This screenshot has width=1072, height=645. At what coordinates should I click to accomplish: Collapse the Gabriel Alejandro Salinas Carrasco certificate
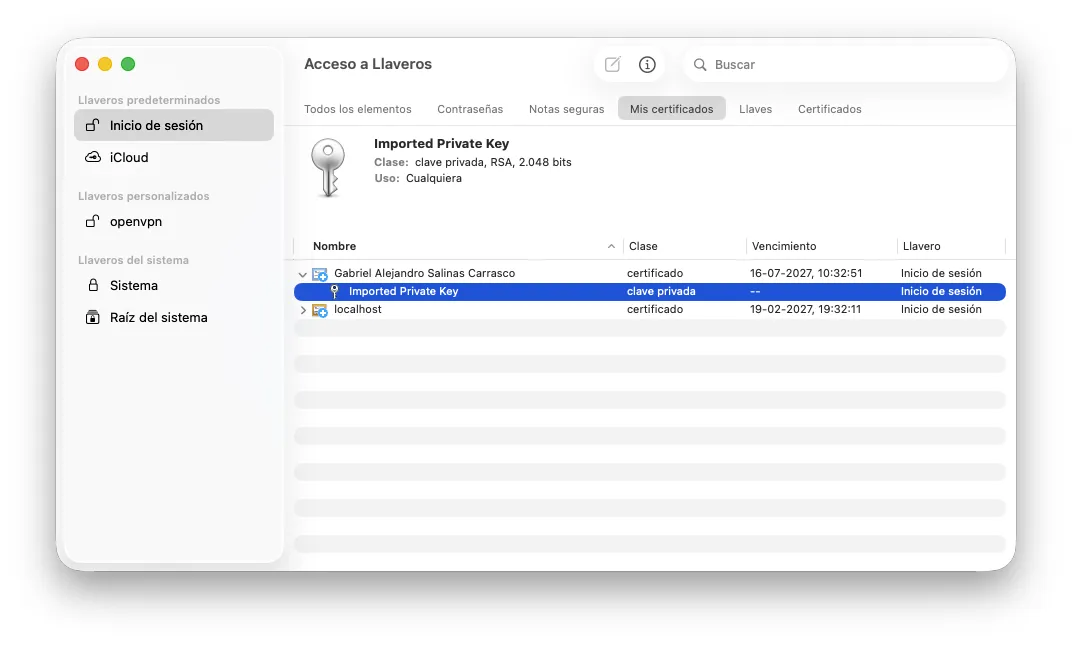click(302, 274)
